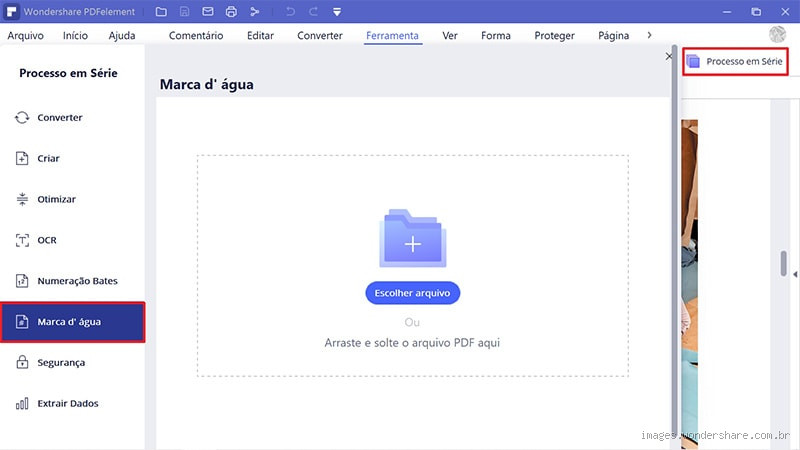Select Segurança option in sidebar
This screenshot has height=450, width=800.
[61, 363]
